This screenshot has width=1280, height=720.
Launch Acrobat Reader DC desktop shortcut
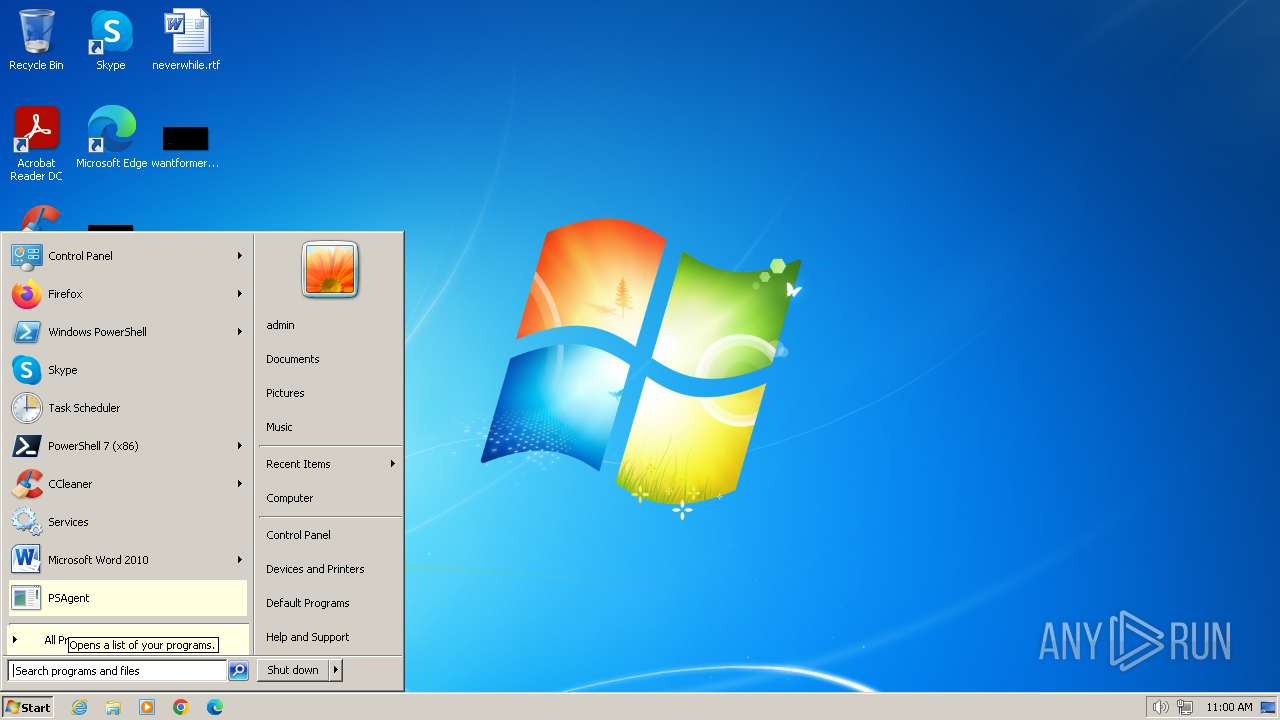[36, 143]
